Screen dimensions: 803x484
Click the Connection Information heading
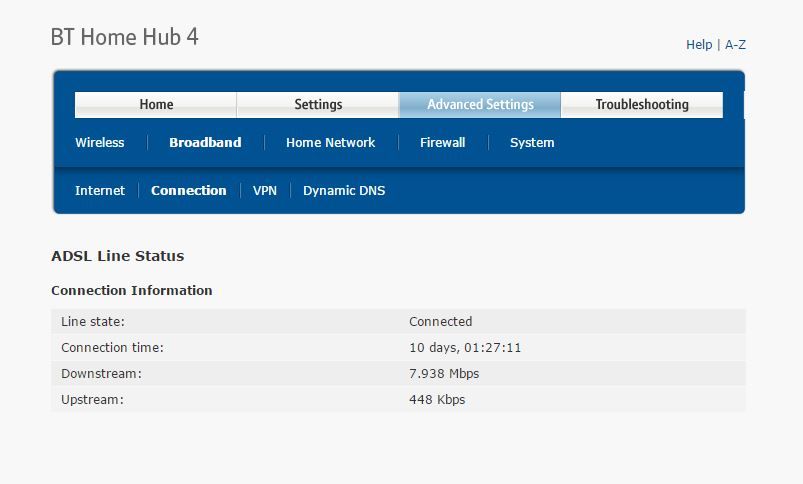coord(132,290)
